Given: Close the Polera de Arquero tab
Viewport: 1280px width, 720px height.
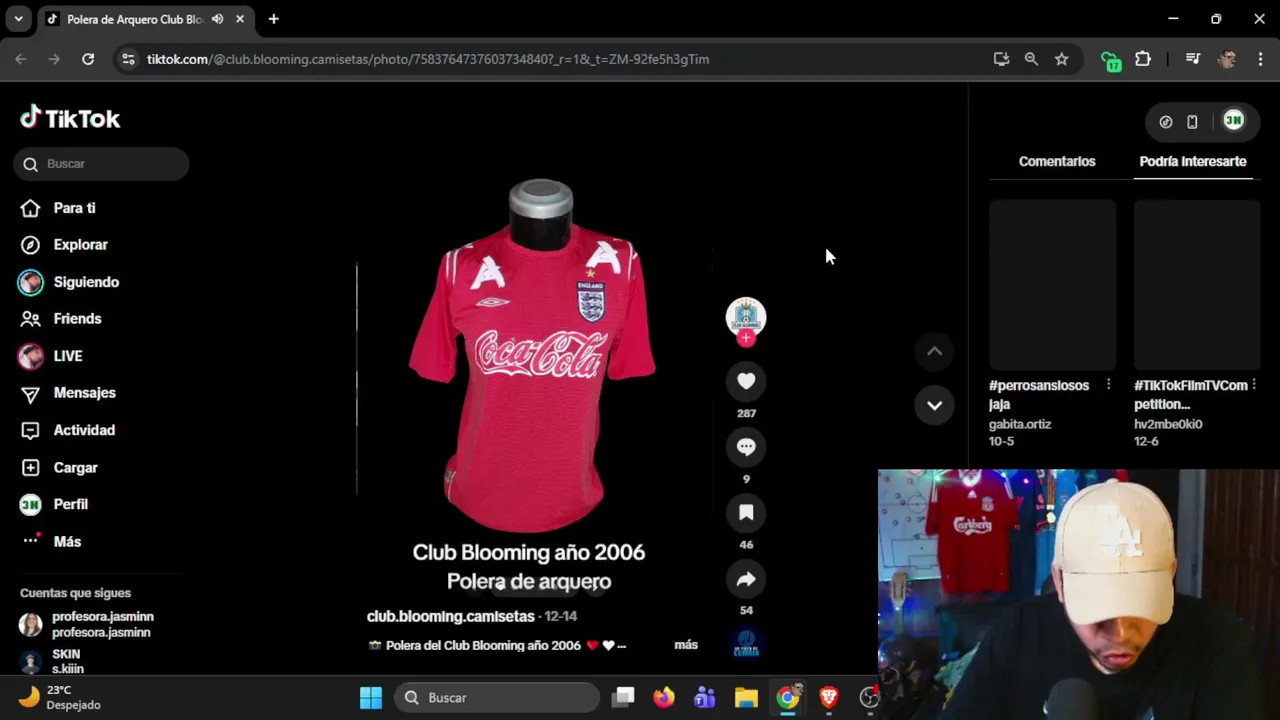Looking at the screenshot, I should [x=240, y=19].
